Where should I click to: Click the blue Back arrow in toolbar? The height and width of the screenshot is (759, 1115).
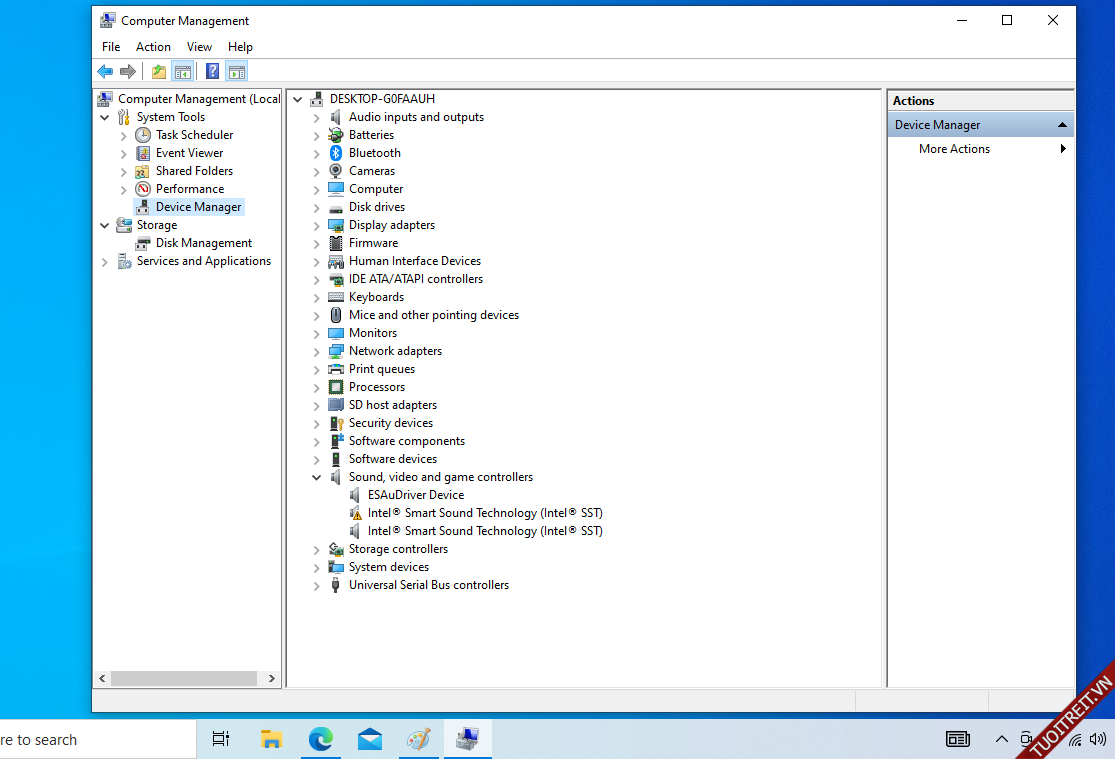105,71
